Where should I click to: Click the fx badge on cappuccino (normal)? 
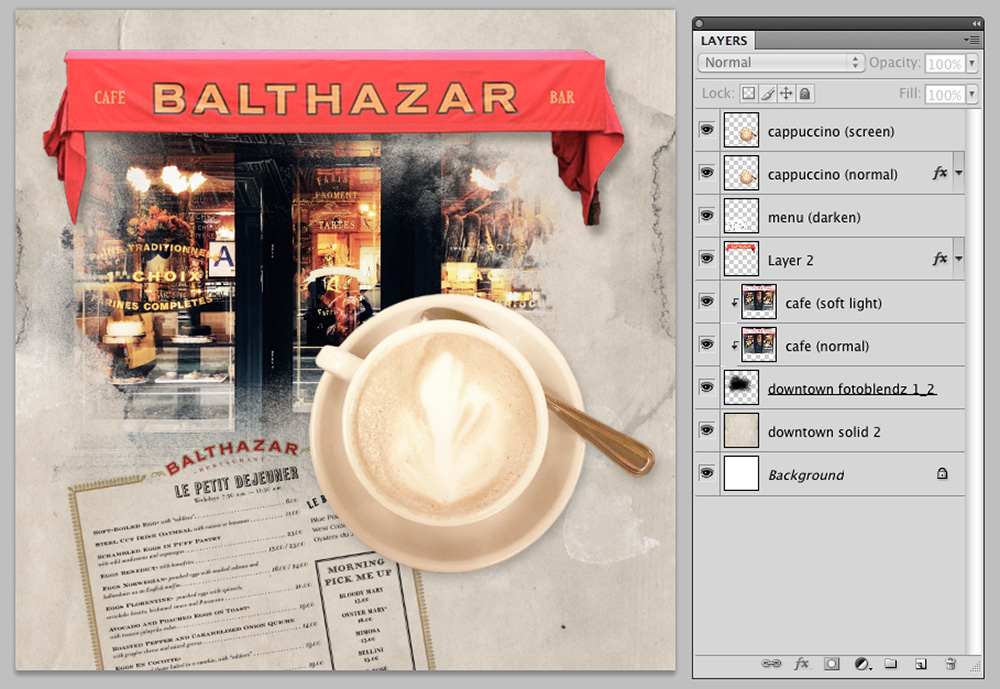(939, 174)
